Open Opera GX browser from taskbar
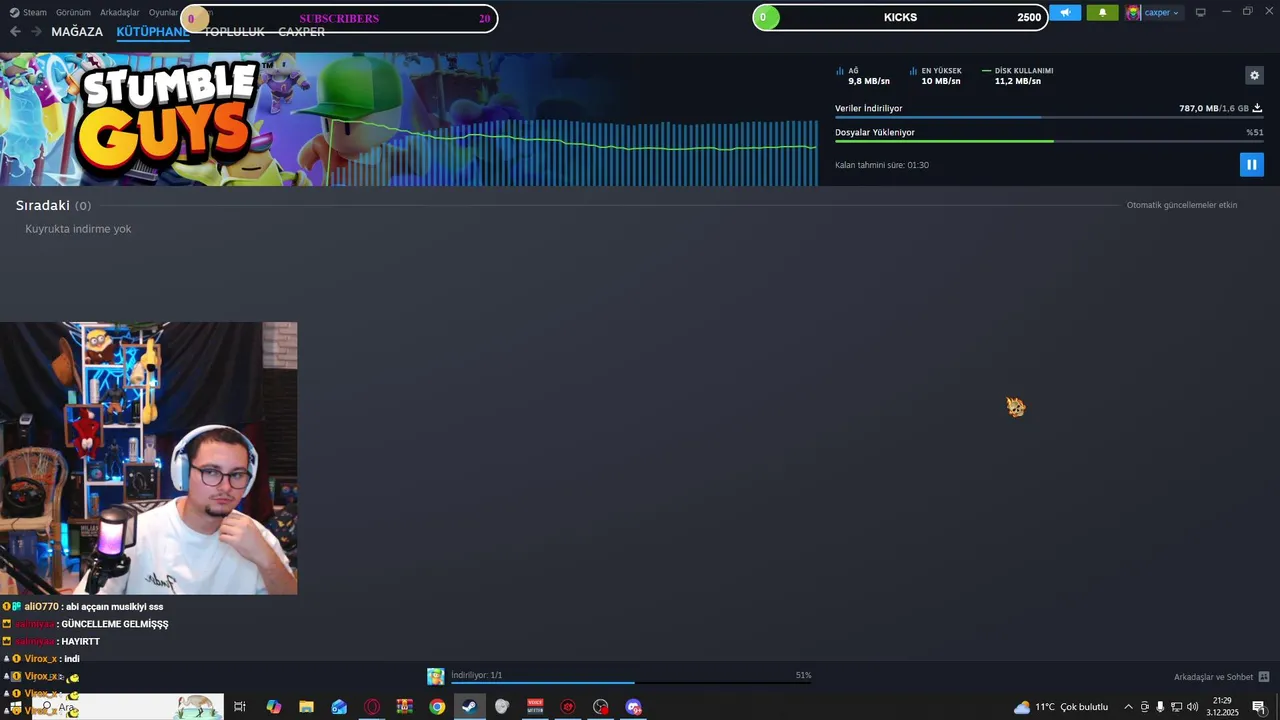 click(372, 707)
